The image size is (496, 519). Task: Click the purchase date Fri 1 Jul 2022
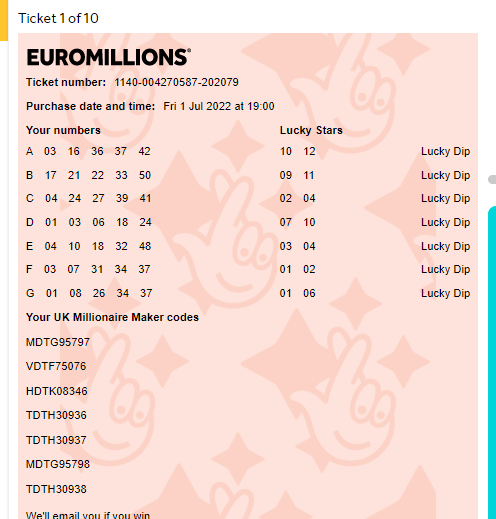[x=197, y=106]
